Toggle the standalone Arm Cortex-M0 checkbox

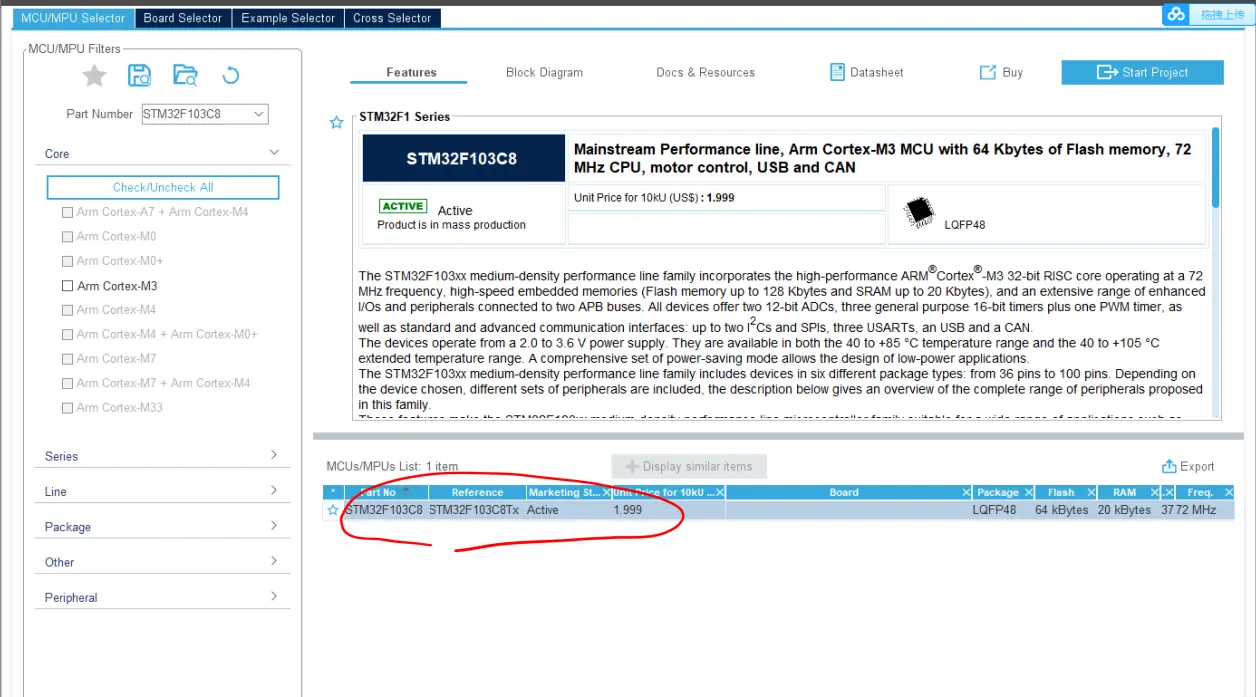pyautogui.click(x=67, y=237)
